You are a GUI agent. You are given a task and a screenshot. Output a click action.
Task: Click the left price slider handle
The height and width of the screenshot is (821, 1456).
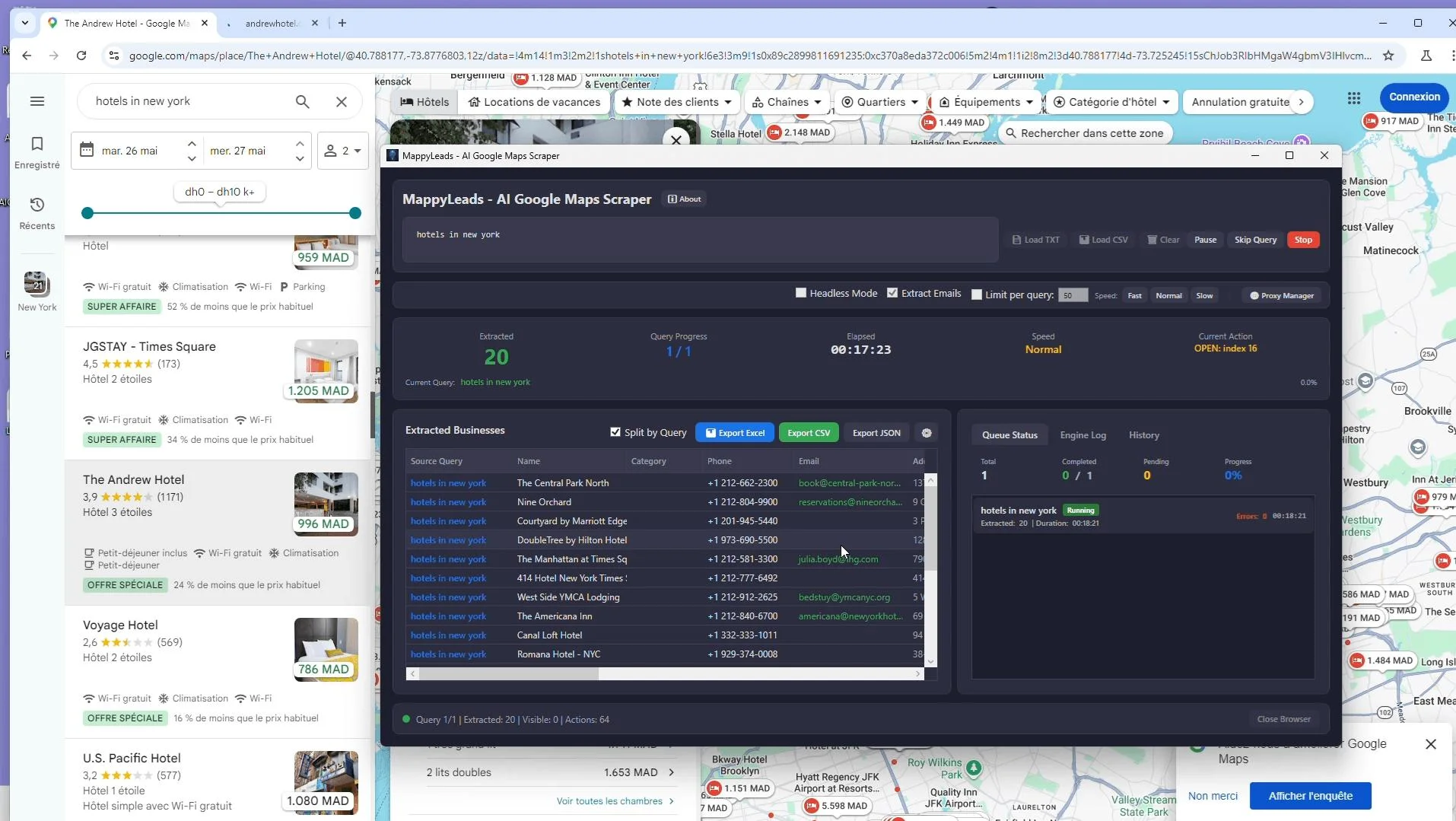(x=87, y=213)
